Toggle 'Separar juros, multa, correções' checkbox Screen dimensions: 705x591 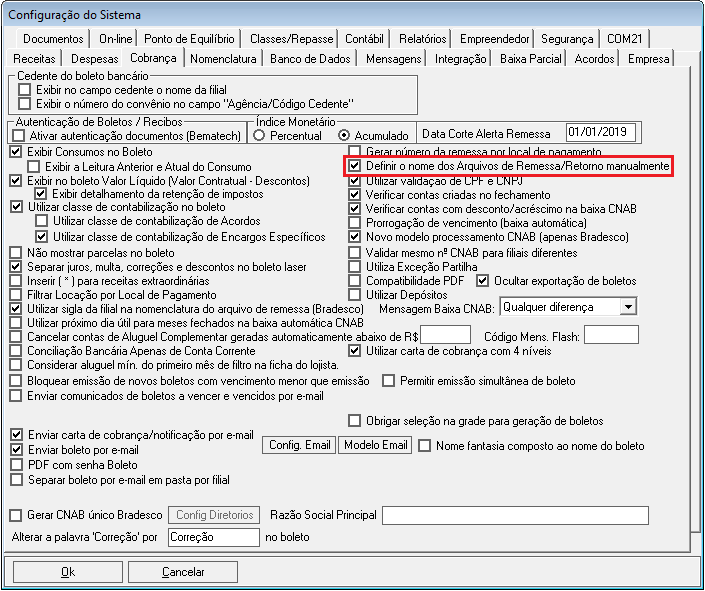click(x=16, y=267)
